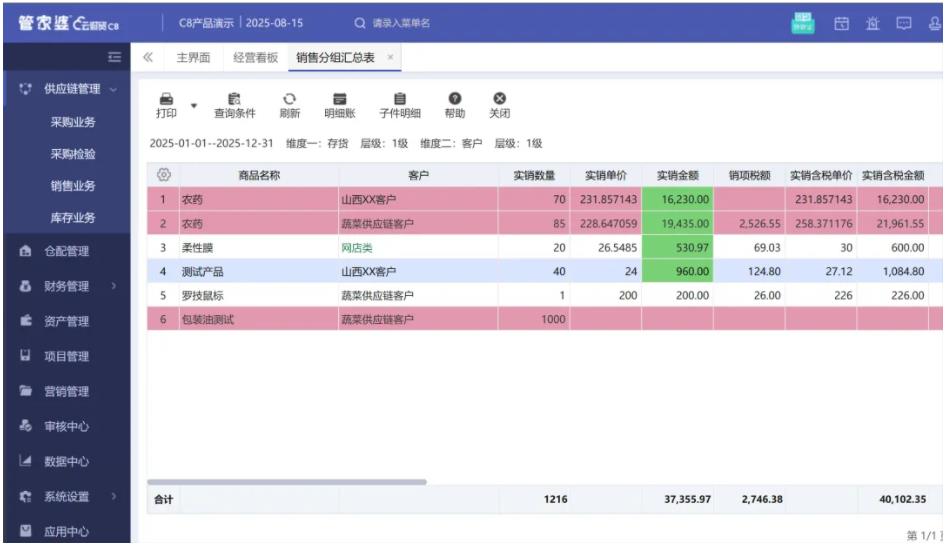Collapse the sidebar menu toggle
Viewport: 950px width, 550px height.
[114, 58]
